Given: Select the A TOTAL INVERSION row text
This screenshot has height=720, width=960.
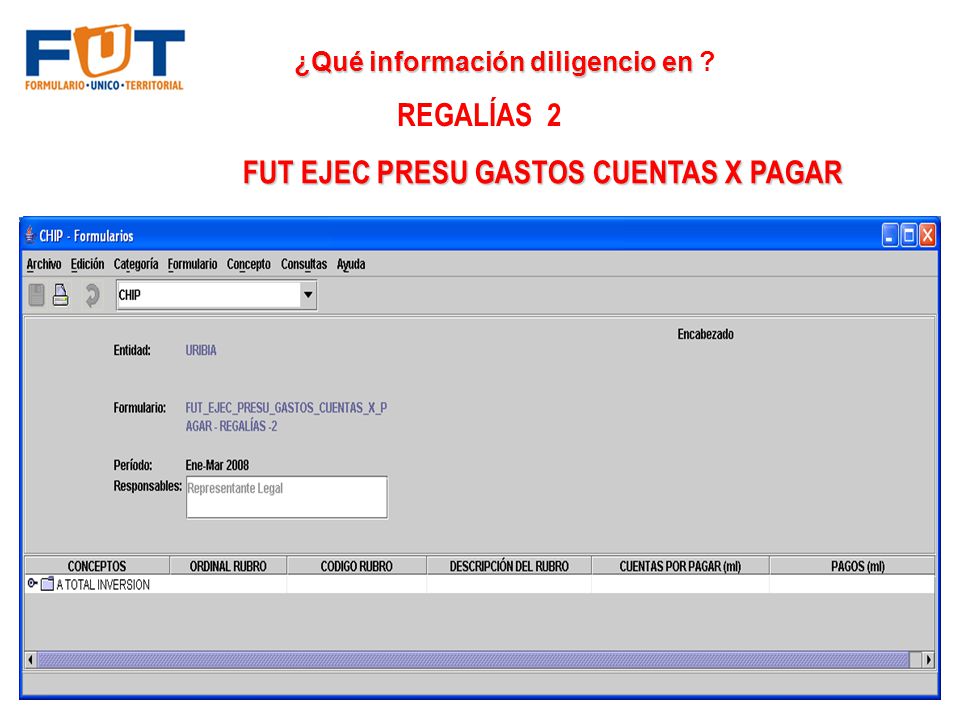Looking at the screenshot, I should pos(103,585).
